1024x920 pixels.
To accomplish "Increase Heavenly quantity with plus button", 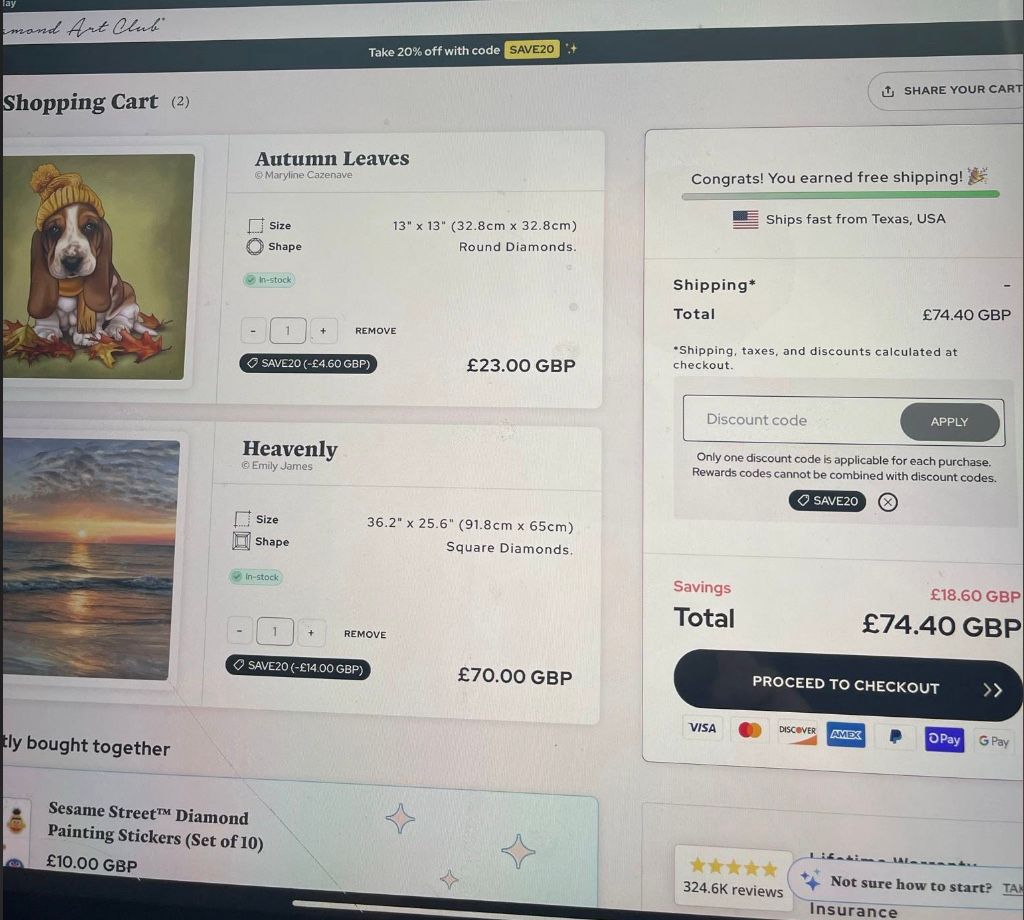I will click(311, 633).
